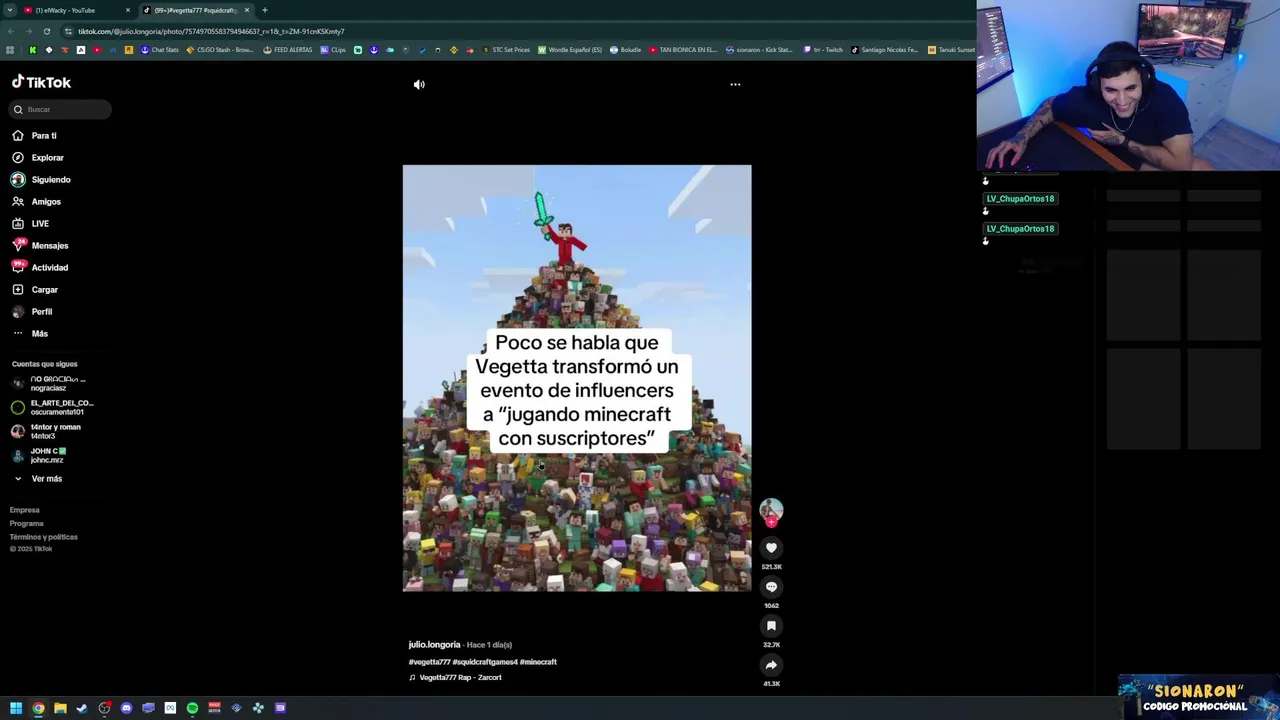Click the Programa footer link
Viewport: 1280px width, 720px height.
[27, 523]
